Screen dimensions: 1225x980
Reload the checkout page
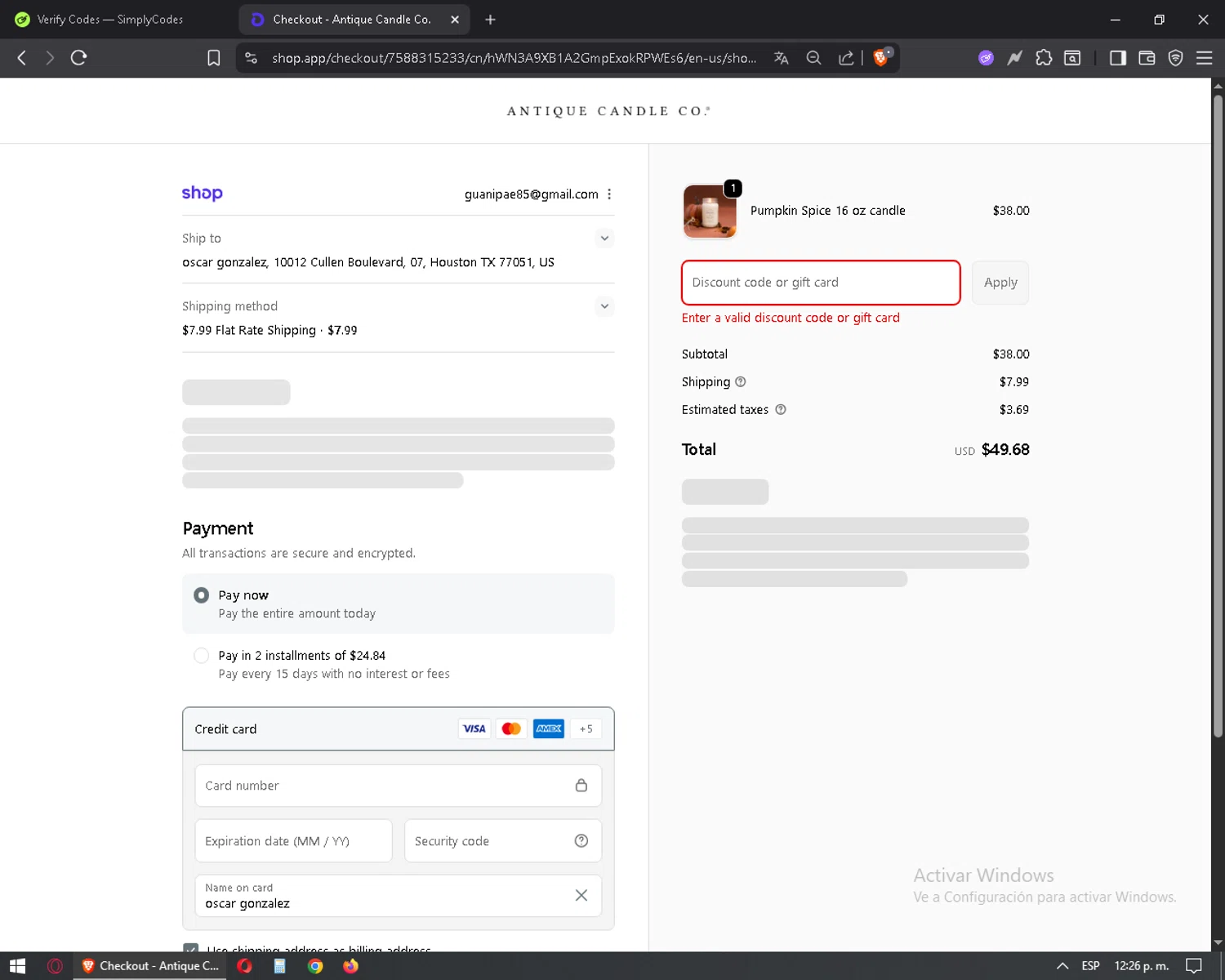pyautogui.click(x=78, y=58)
